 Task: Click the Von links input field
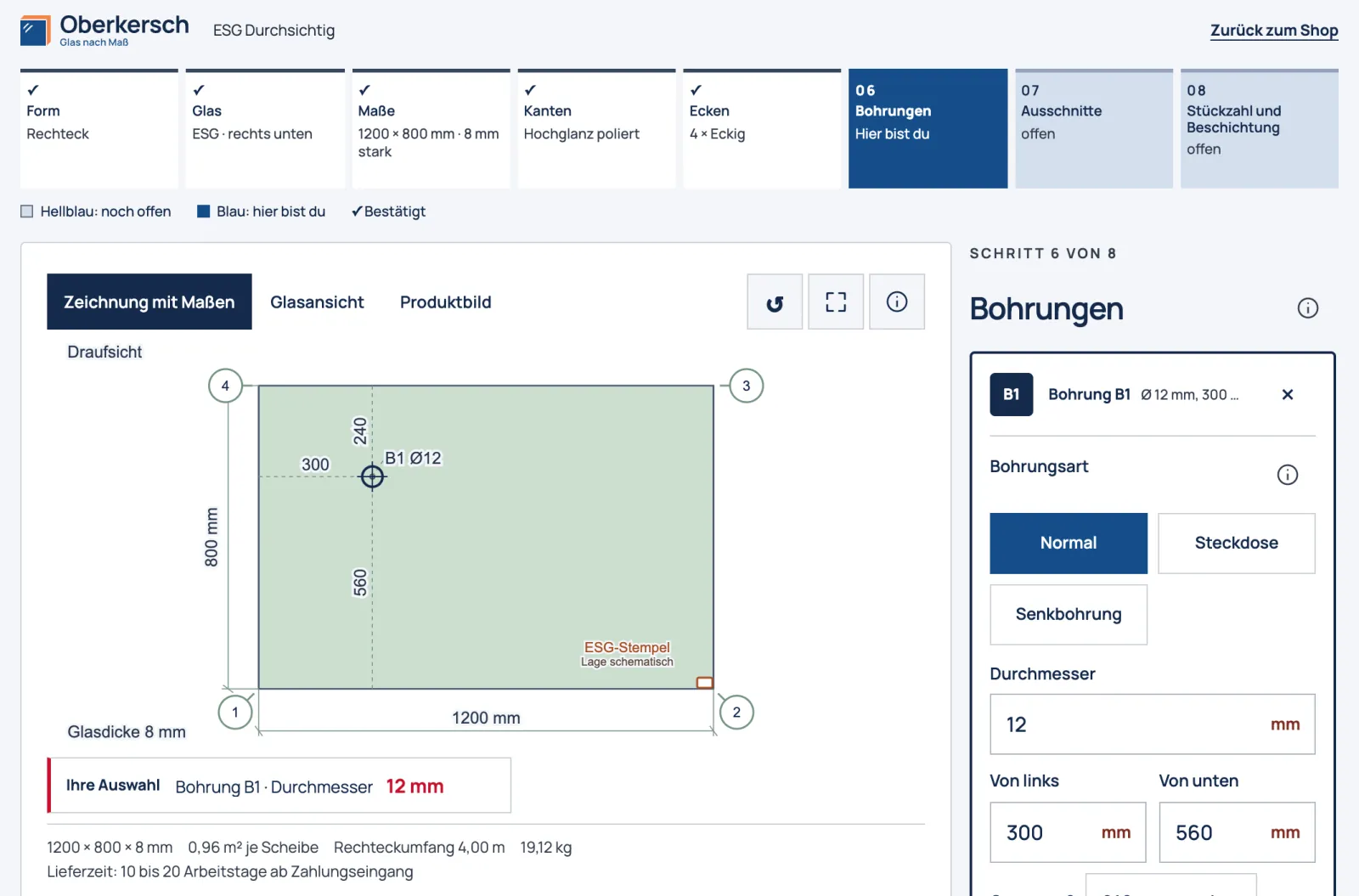click(x=1068, y=832)
